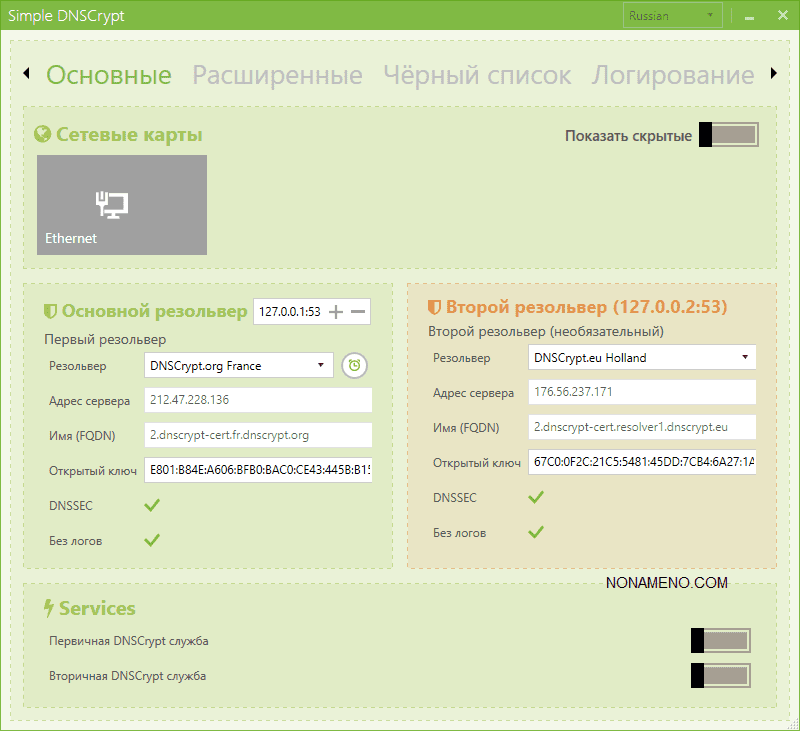Expand the DNSCrypt.eu Holland resolver dropdown
This screenshot has height=731, width=800.
642,357
